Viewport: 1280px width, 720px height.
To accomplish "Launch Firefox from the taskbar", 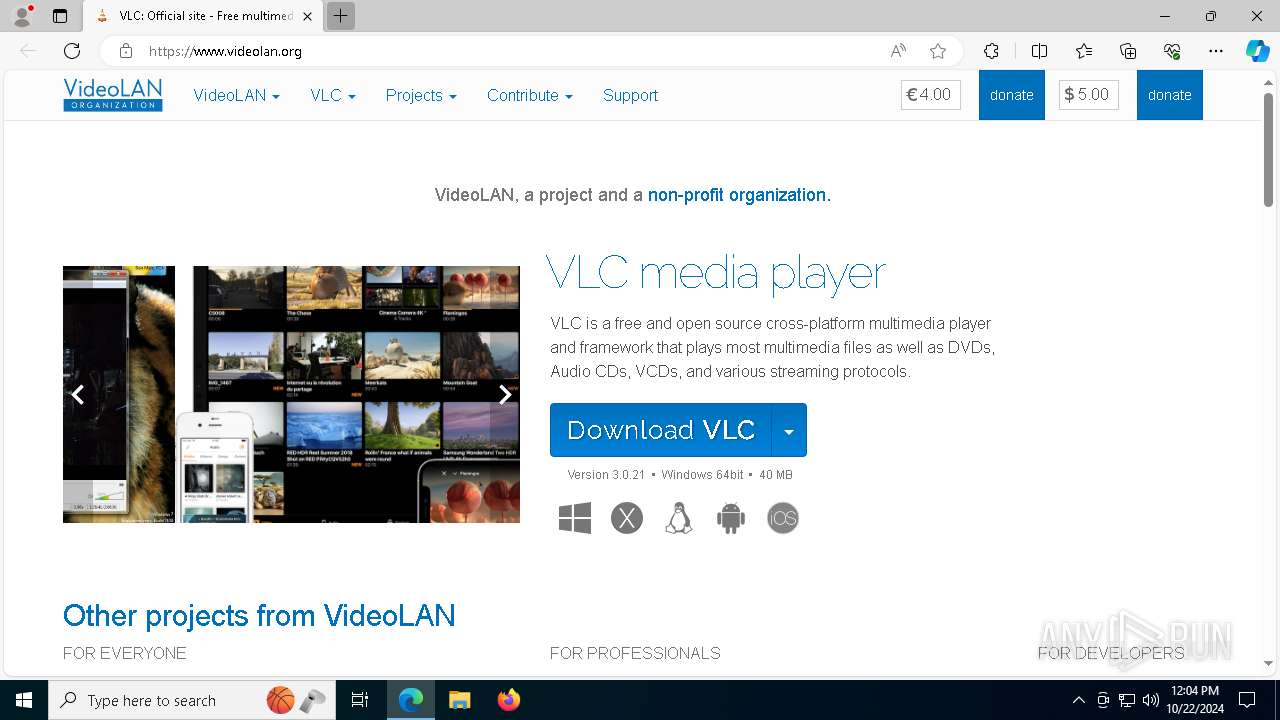I will [x=509, y=700].
